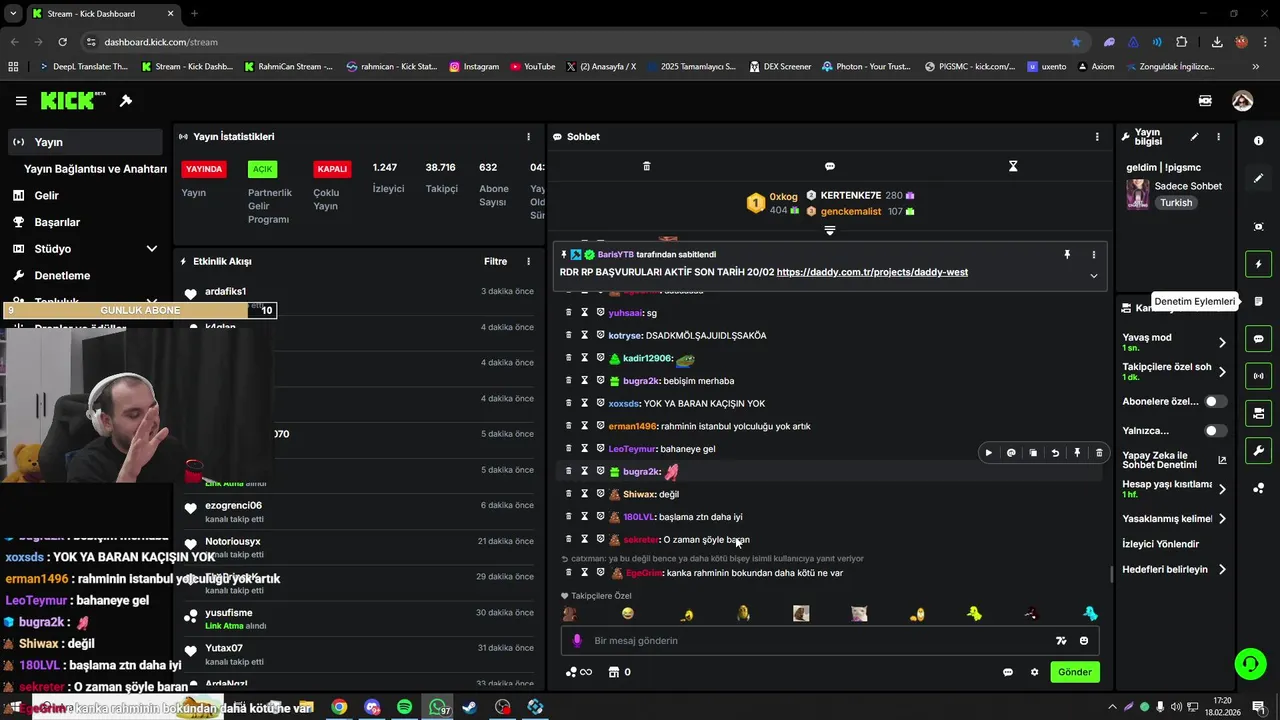1280x720 pixels.
Task: Open the Yayın sidebar item
Action: click(x=85, y=142)
